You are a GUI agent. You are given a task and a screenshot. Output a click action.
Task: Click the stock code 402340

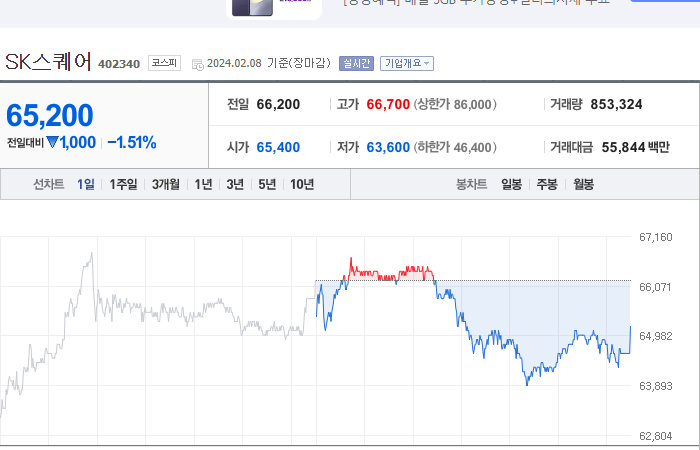tap(119, 64)
